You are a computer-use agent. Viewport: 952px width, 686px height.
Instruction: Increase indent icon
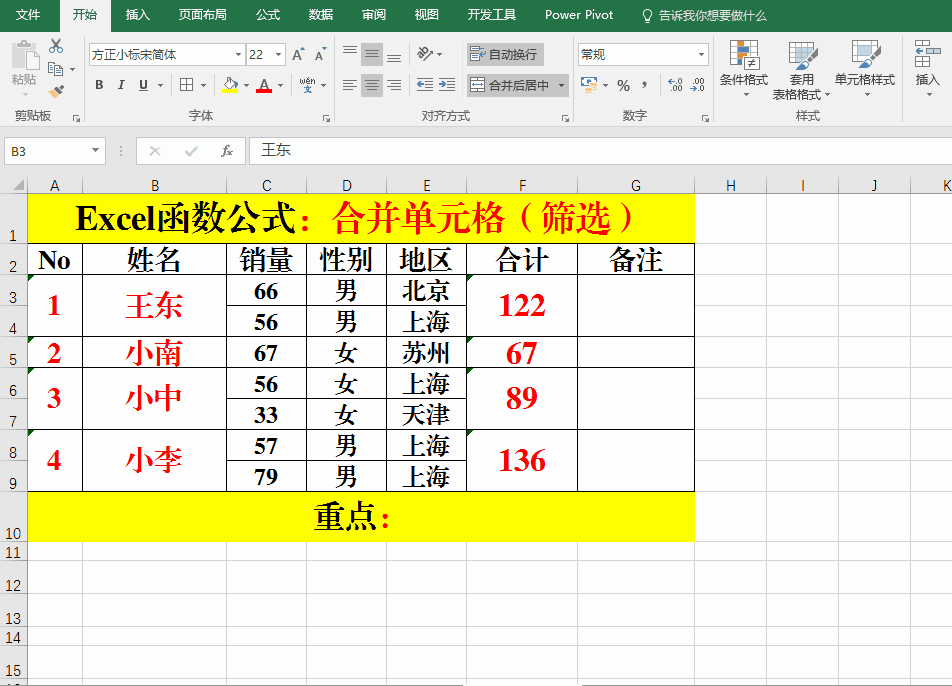click(x=447, y=85)
